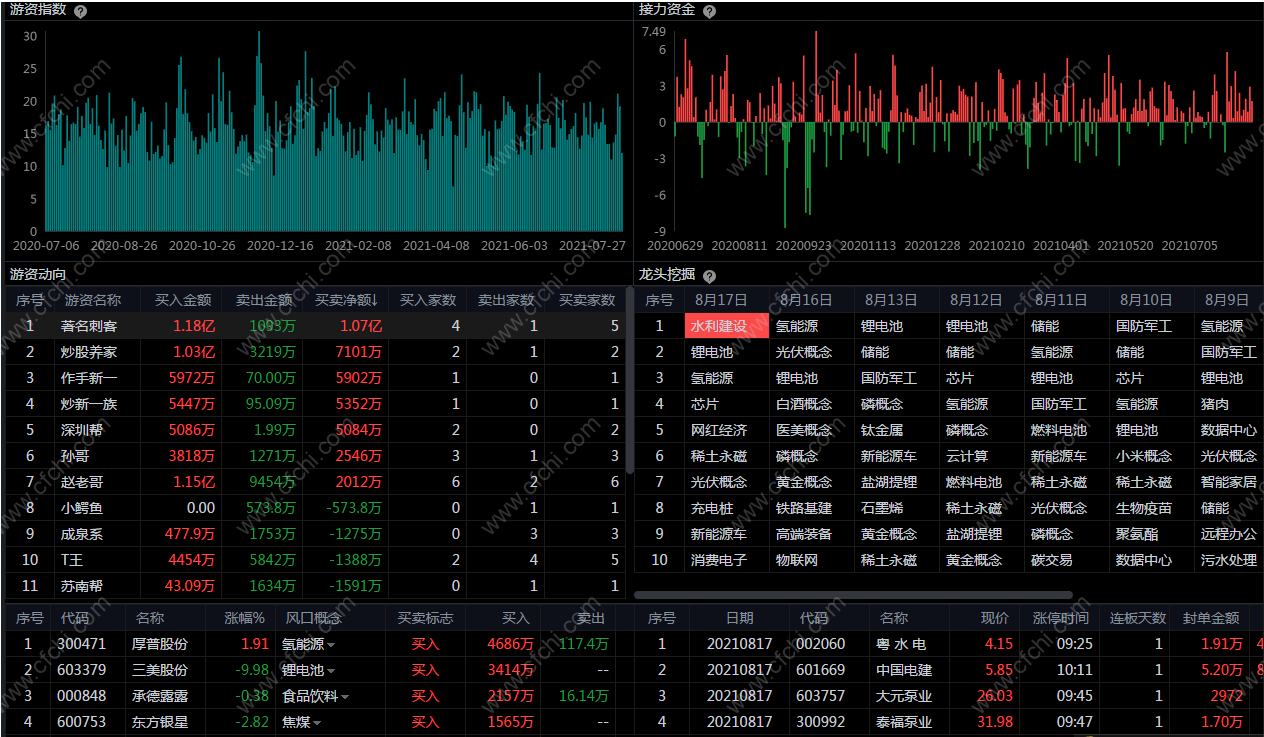1264x737 pixels.
Task: Sort by the 封单金额 column header
Action: click(1210, 619)
